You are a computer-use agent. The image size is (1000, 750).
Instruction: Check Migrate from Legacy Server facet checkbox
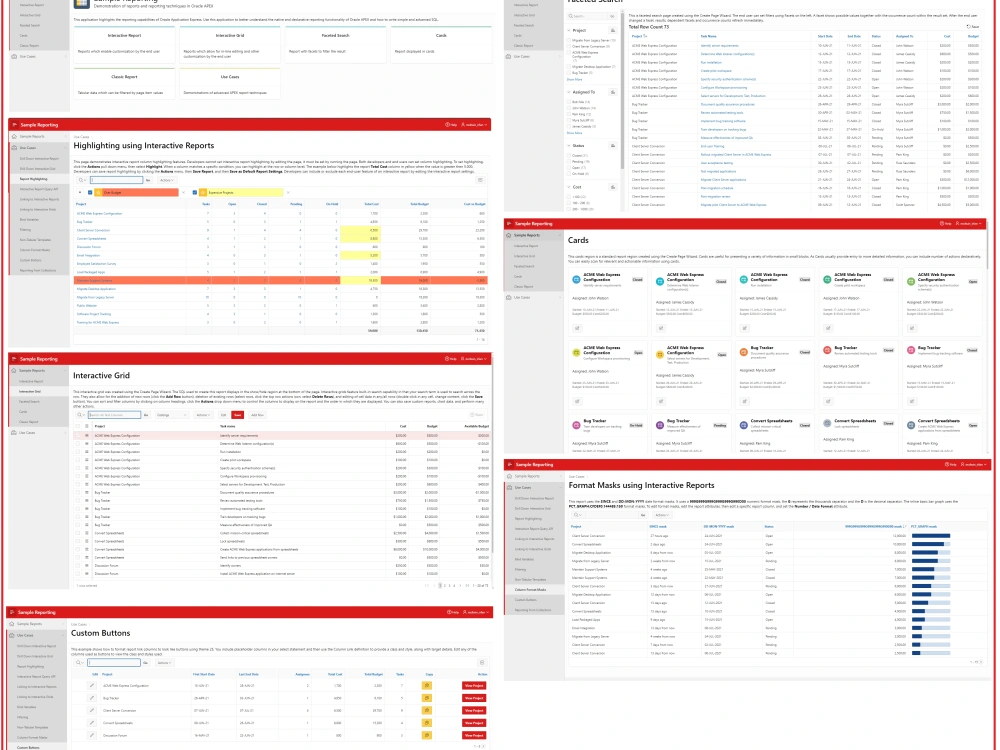(570, 40)
